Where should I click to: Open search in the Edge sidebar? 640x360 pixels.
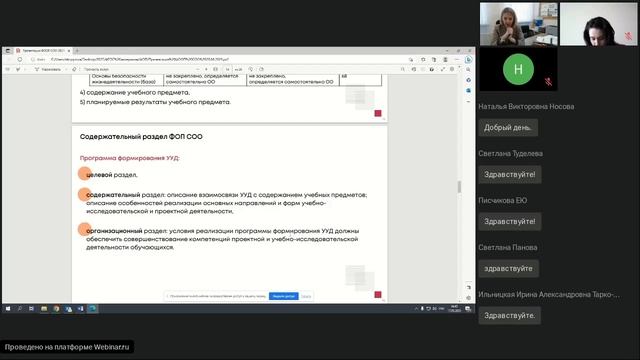469,70
